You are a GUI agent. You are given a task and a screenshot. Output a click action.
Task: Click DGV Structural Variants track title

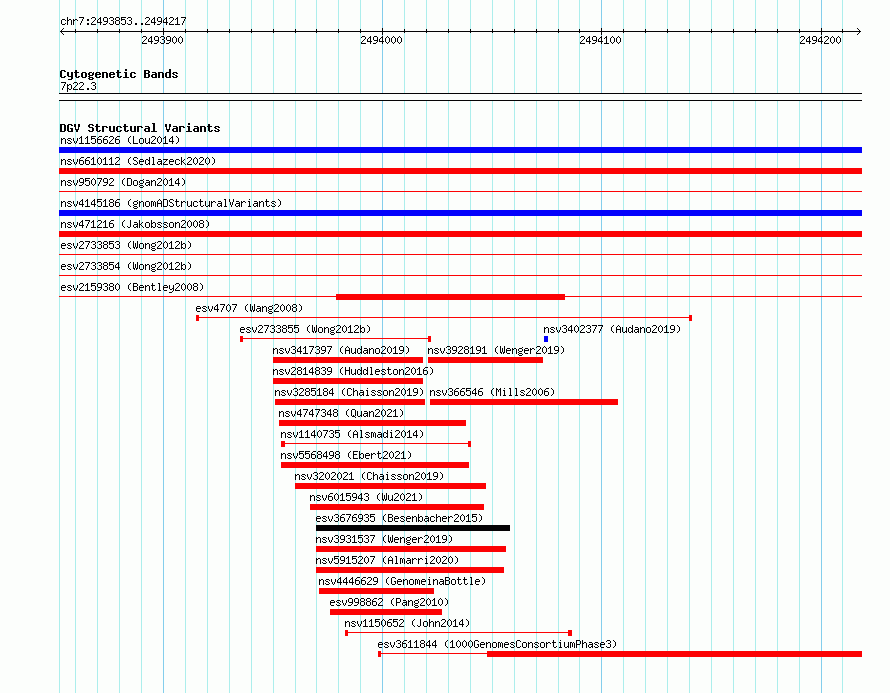(x=140, y=128)
